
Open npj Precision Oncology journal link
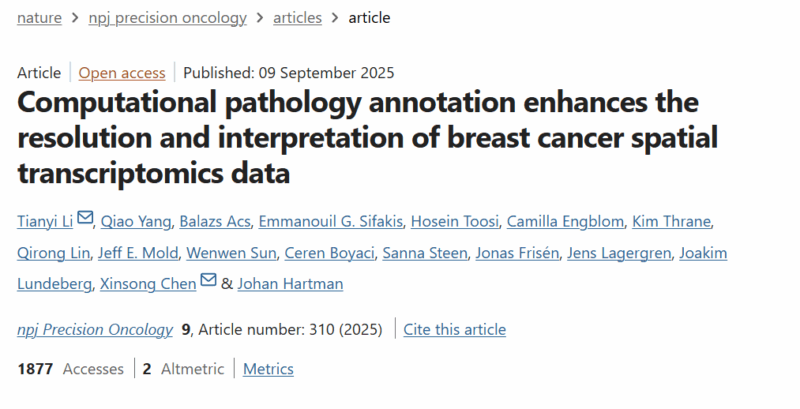[x=95, y=329]
